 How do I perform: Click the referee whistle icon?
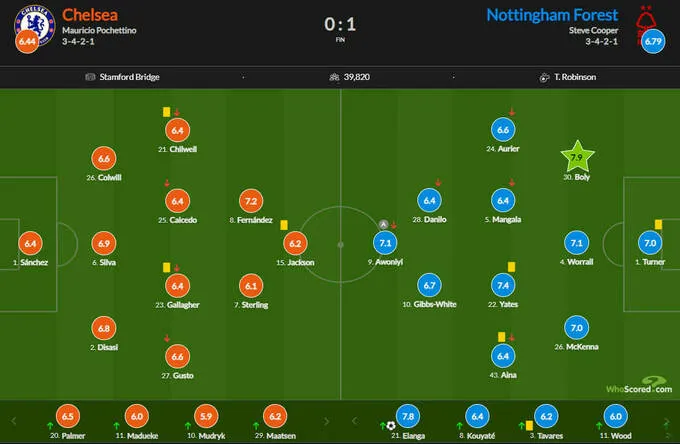tap(543, 77)
